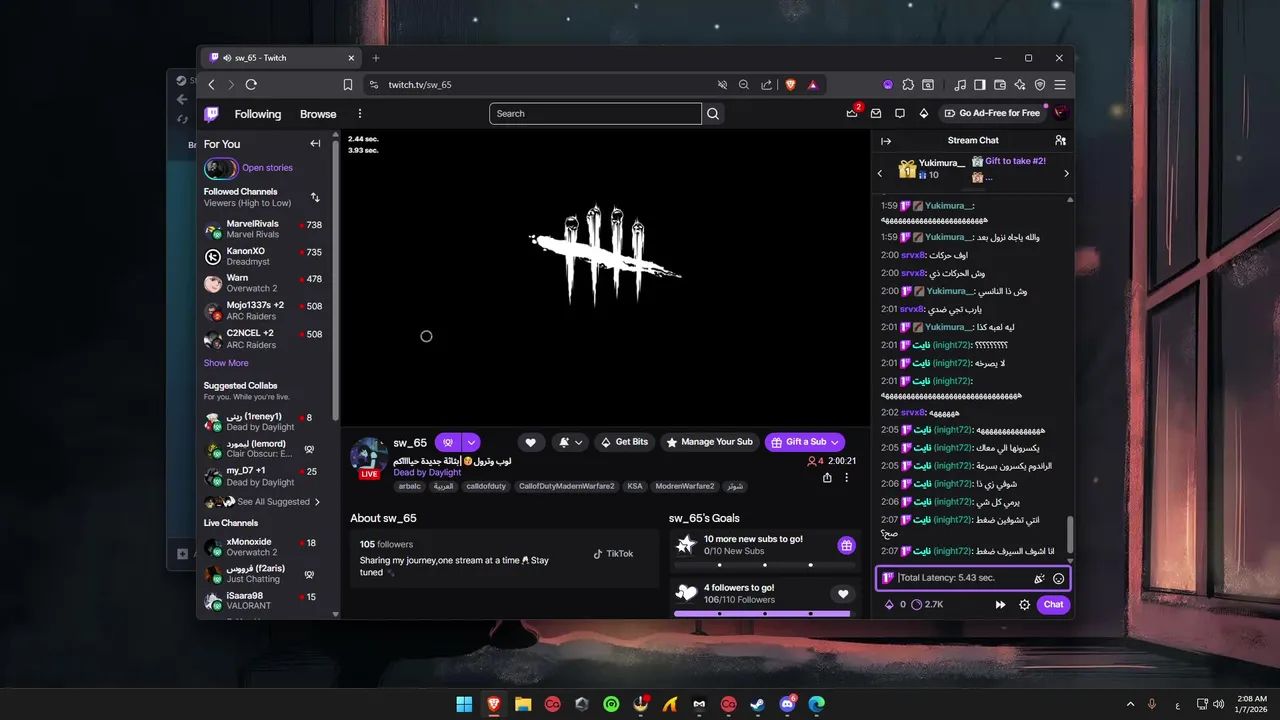Toggle the follow heart button for sw_65
This screenshot has width=1280, height=720.
[x=531, y=442]
